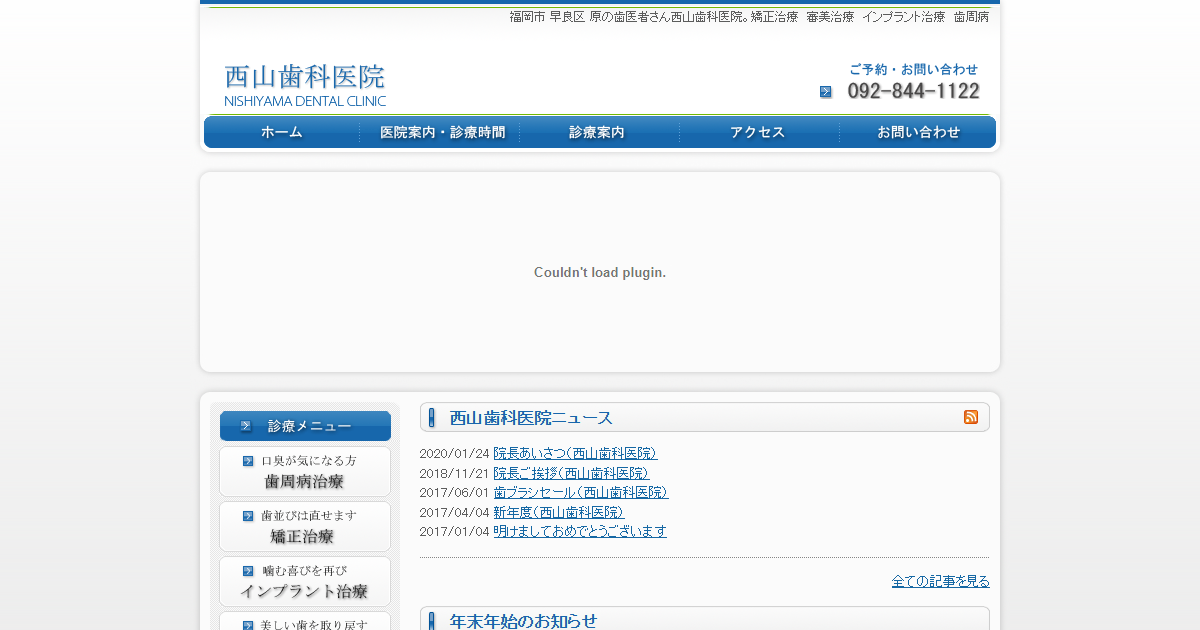Open the ホーム navigation tab

click(x=282, y=132)
